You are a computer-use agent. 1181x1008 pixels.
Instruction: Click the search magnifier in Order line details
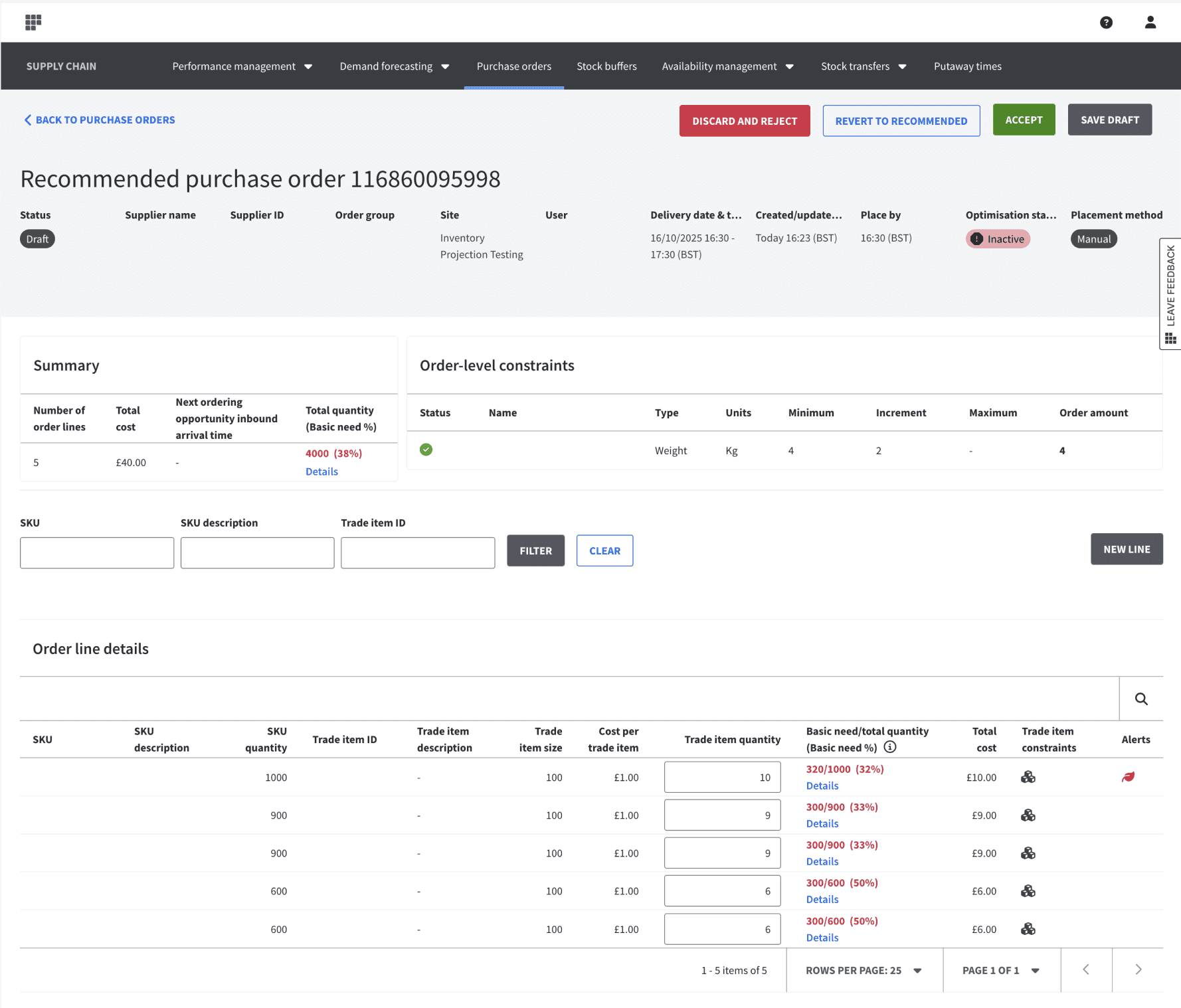[x=1141, y=699]
